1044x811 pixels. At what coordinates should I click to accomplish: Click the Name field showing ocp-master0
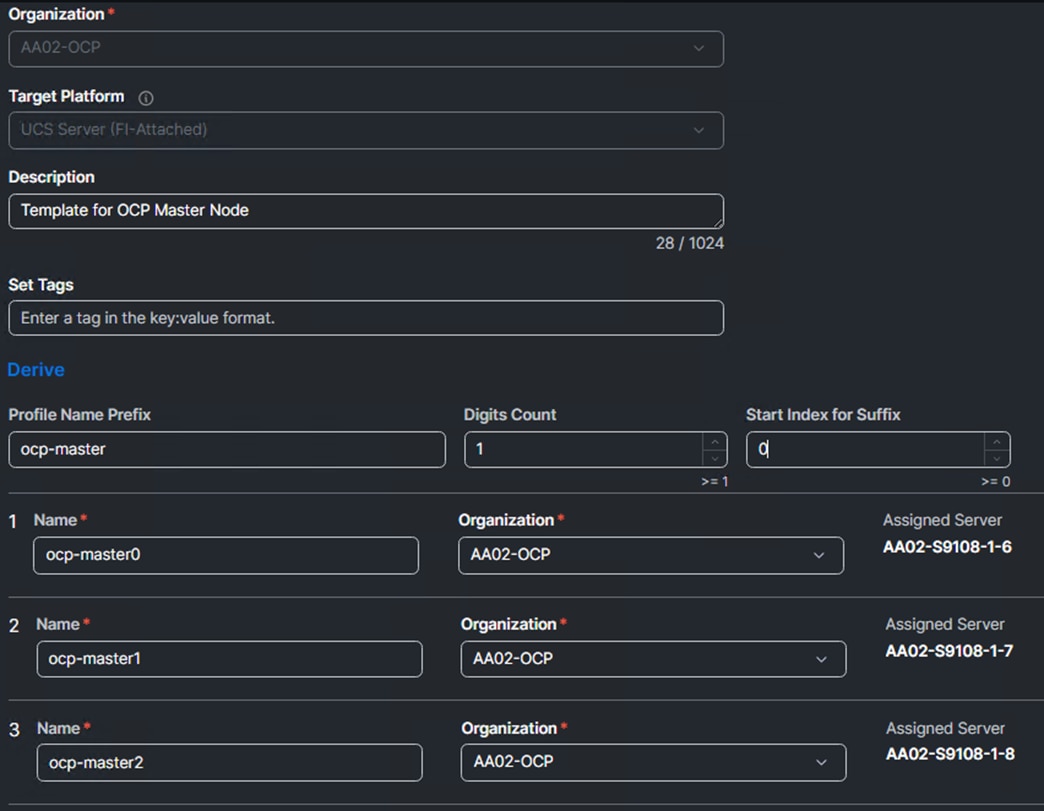pos(226,555)
